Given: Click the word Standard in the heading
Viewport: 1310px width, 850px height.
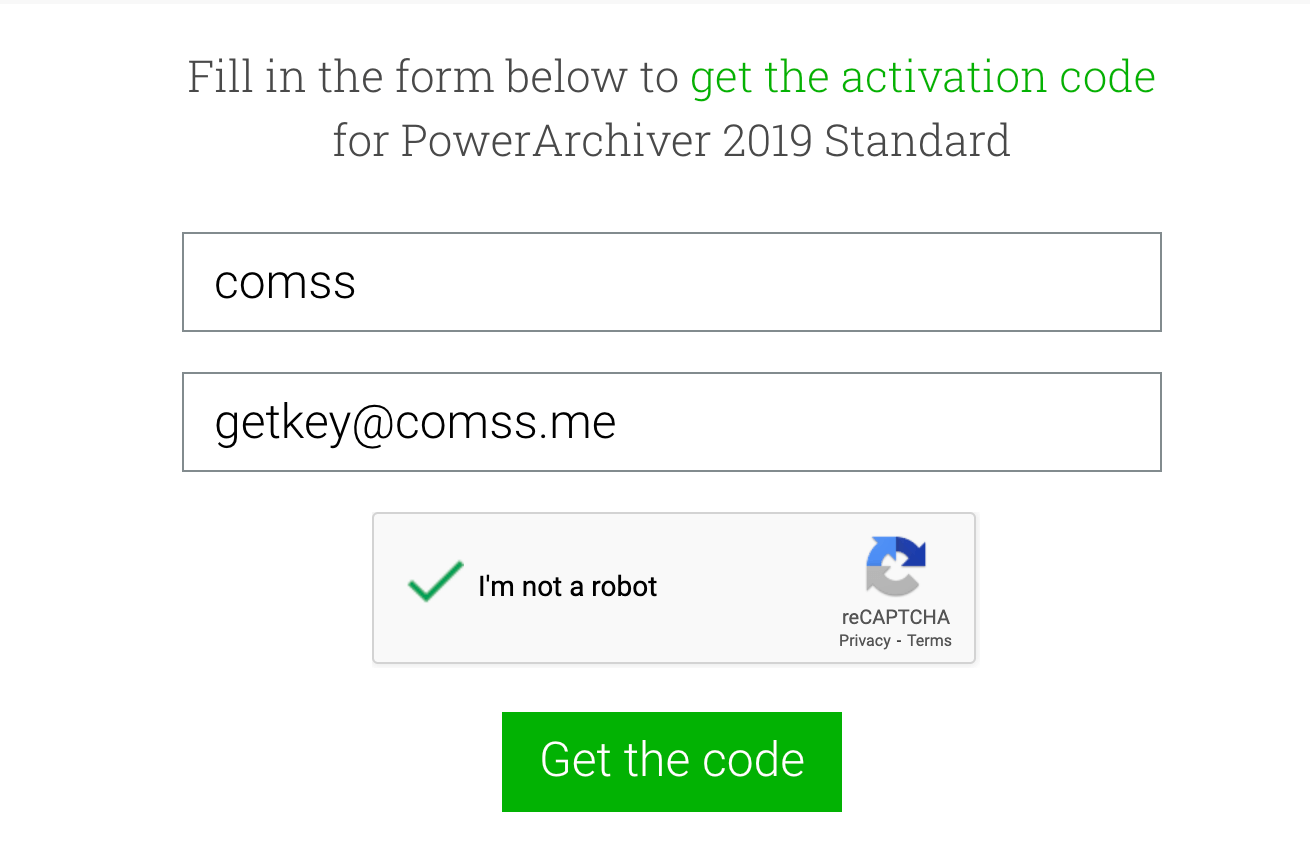Looking at the screenshot, I should (917, 141).
